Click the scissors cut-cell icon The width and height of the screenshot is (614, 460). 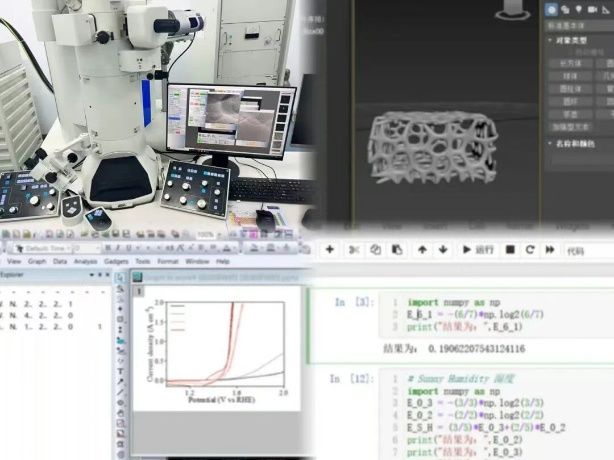pyautogui.click(x=355, y=249)
